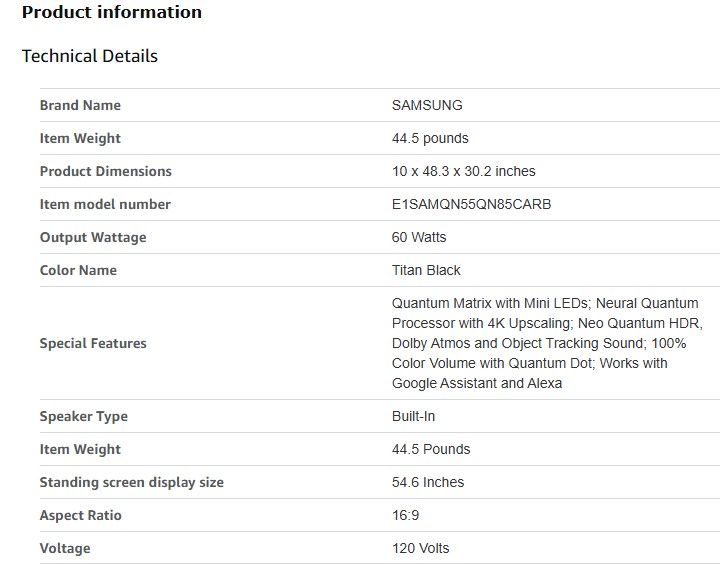Click the Standing screen display size label

(x=131, y=482)
